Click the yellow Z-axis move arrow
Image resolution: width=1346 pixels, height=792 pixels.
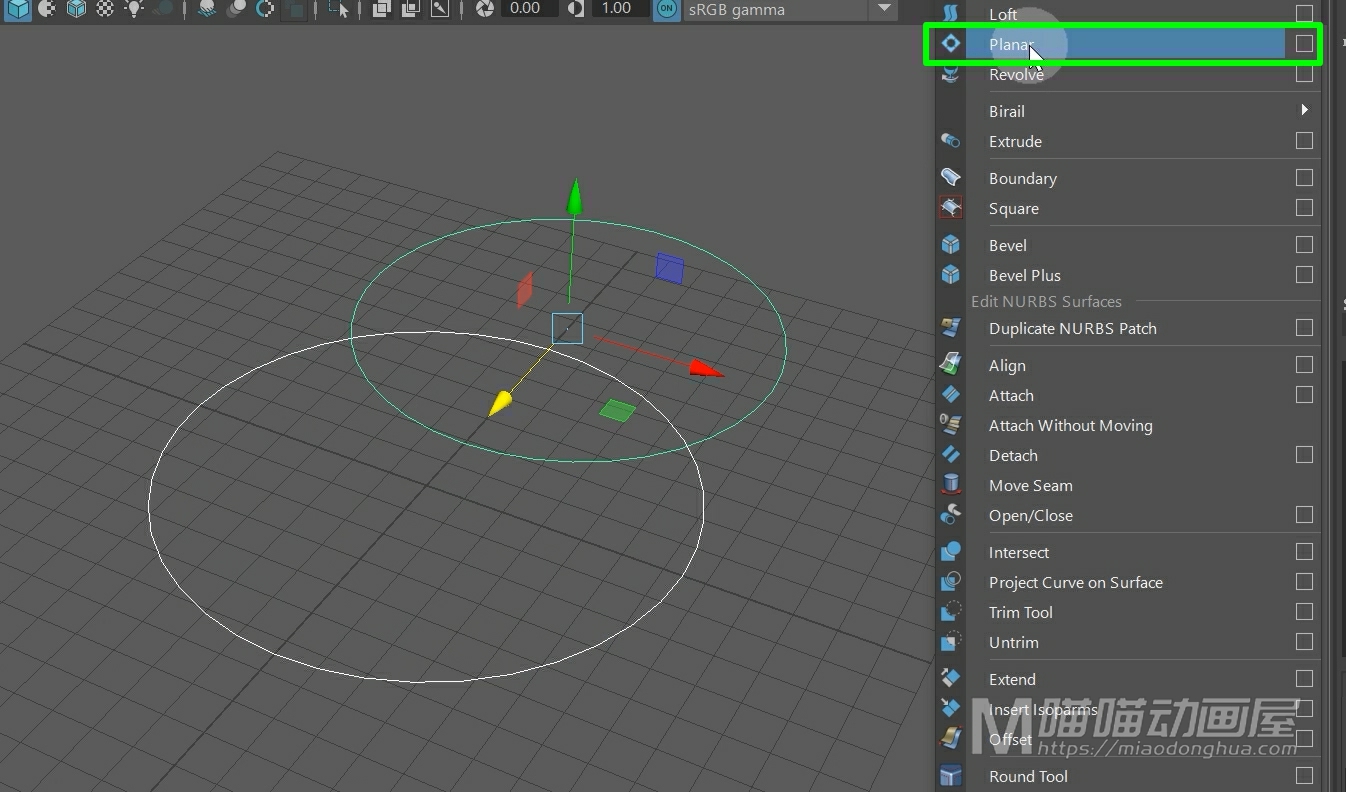click(x=500, y=404)
